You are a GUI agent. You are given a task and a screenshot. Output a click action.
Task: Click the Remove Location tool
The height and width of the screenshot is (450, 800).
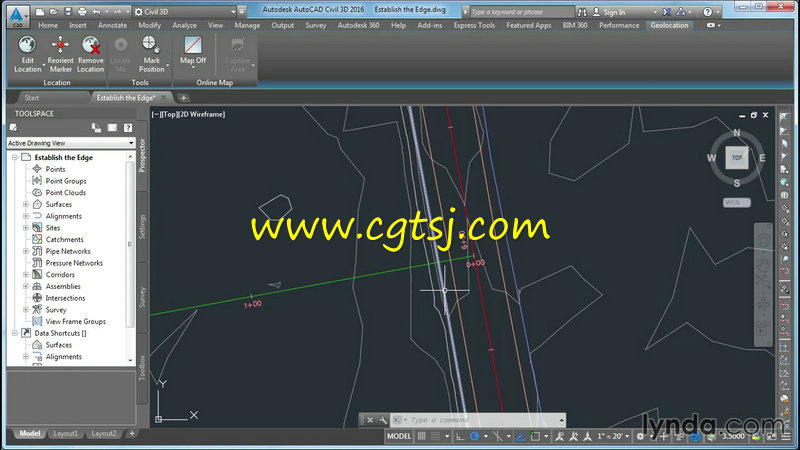(x=90, y=54)
